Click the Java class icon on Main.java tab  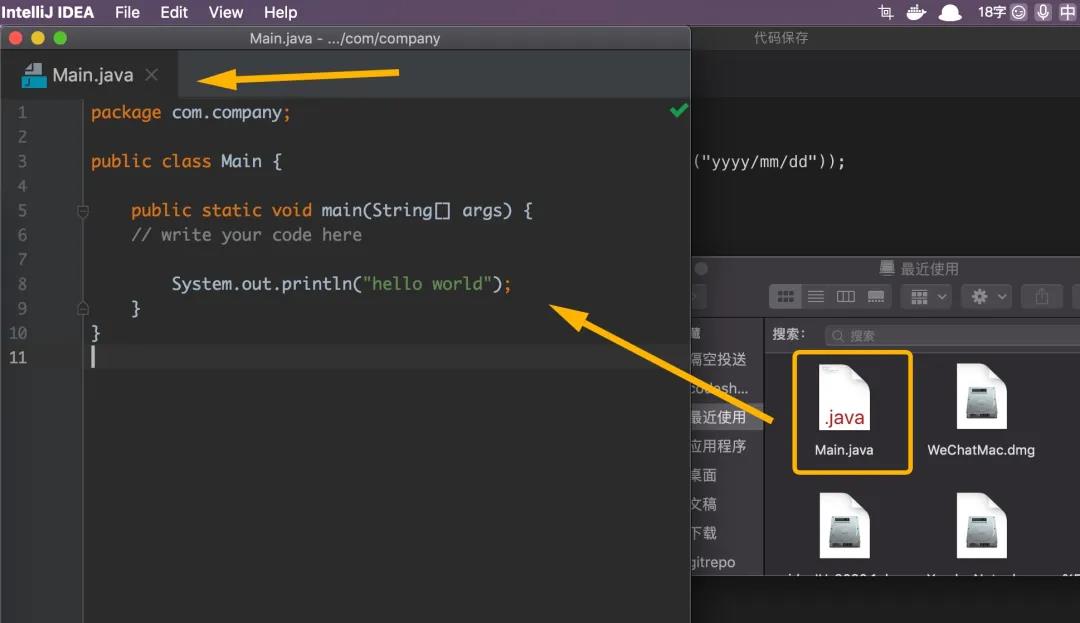click(33, 75)
